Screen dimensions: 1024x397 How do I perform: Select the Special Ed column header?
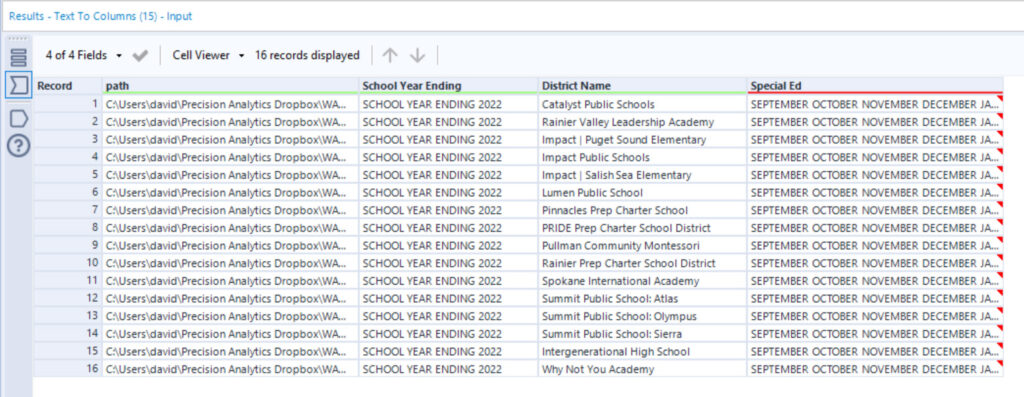coord(875,86)
